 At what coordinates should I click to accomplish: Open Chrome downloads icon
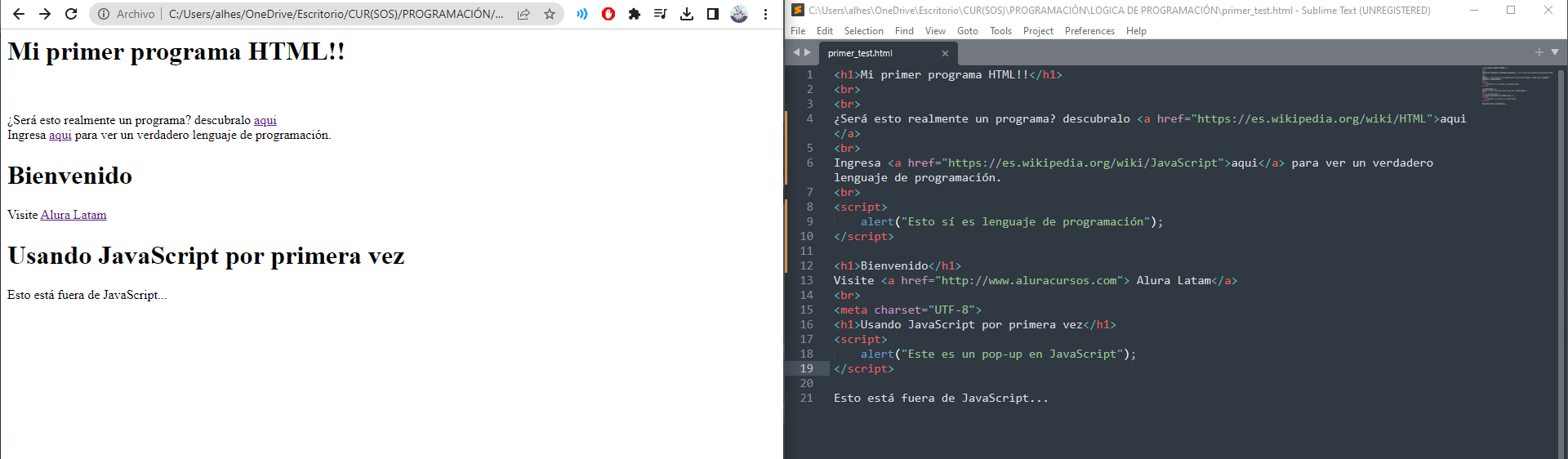point(687,14)
